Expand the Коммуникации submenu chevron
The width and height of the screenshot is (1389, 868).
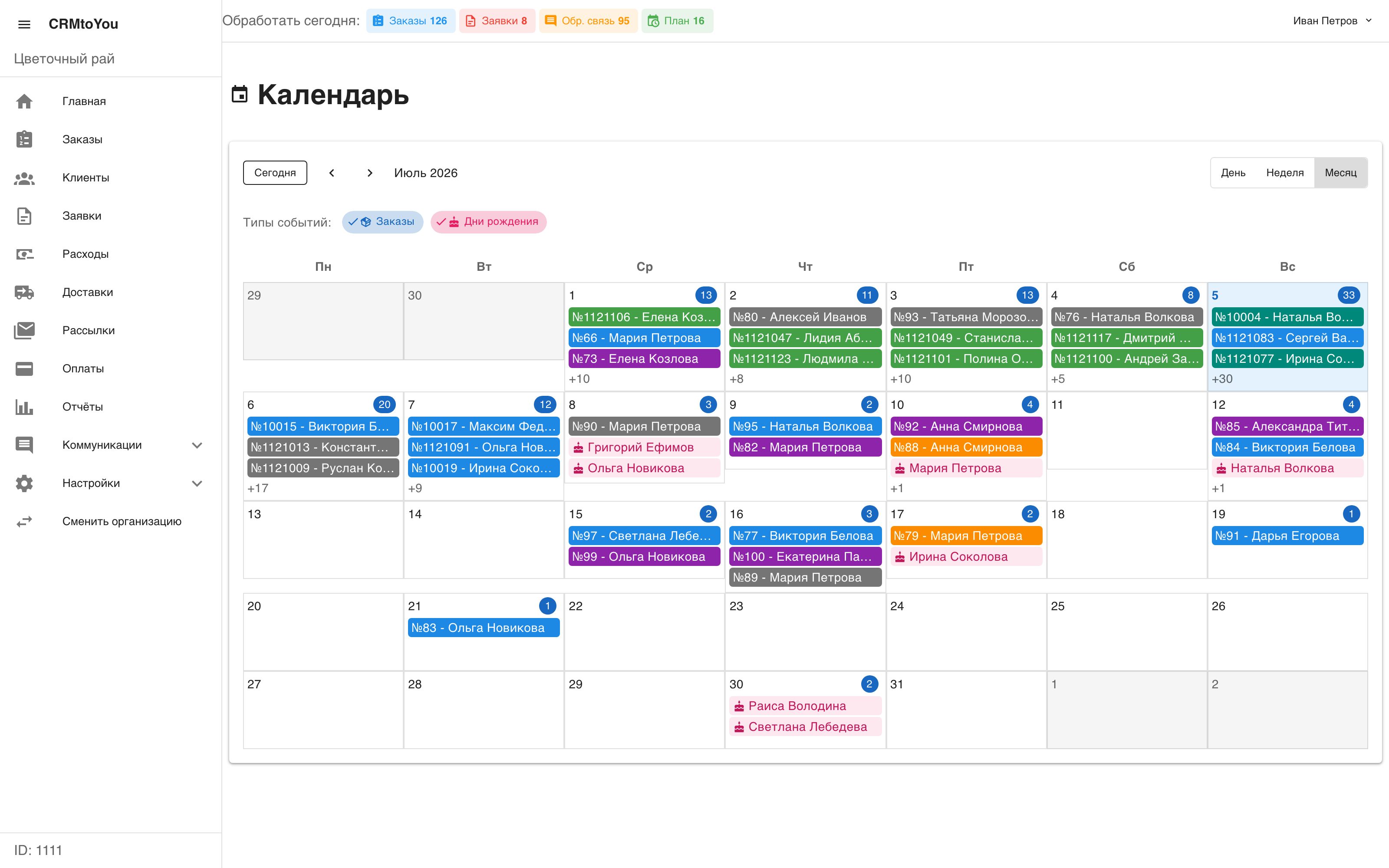click(197, 445)
